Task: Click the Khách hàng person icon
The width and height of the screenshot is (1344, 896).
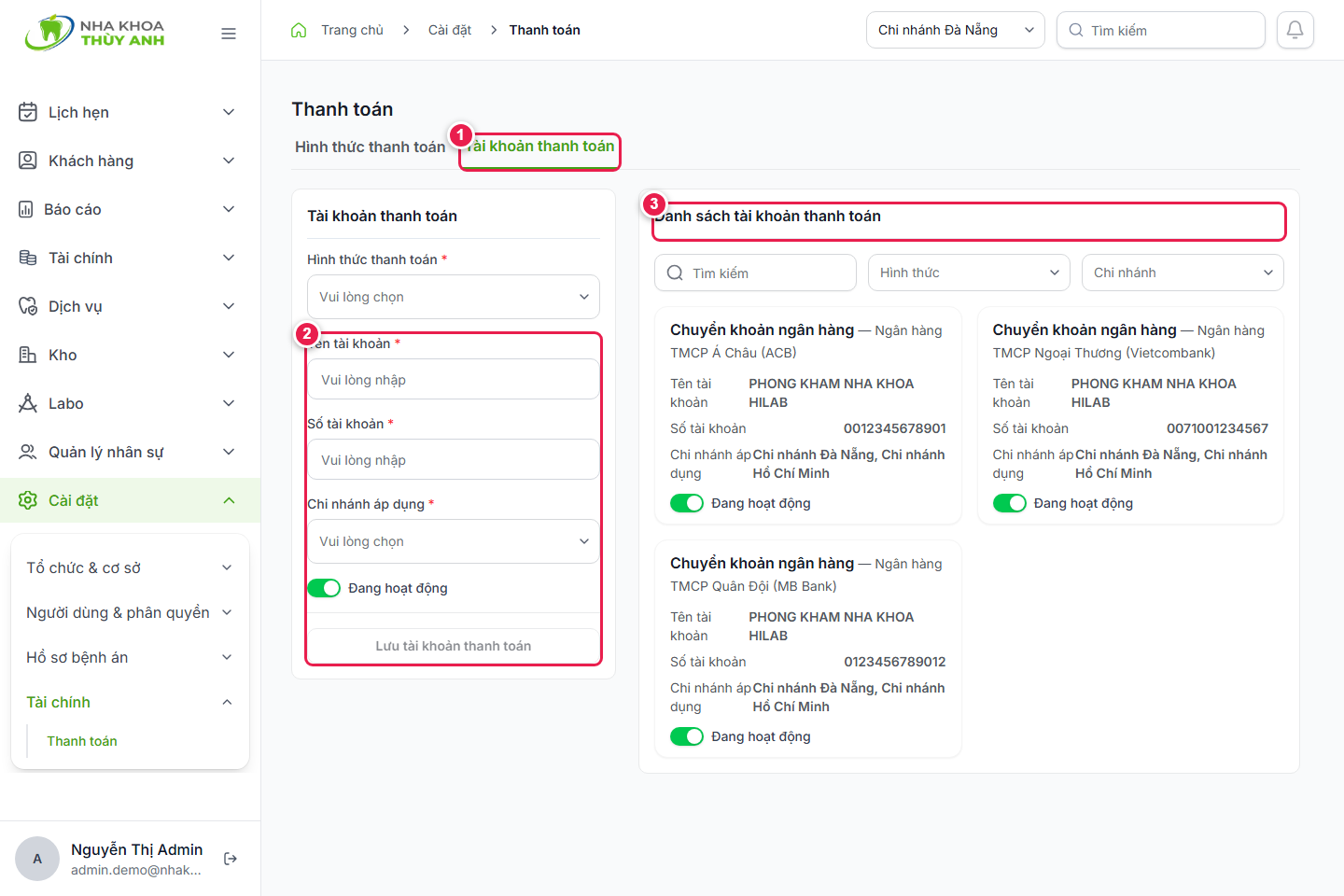Action: point(28,161)
